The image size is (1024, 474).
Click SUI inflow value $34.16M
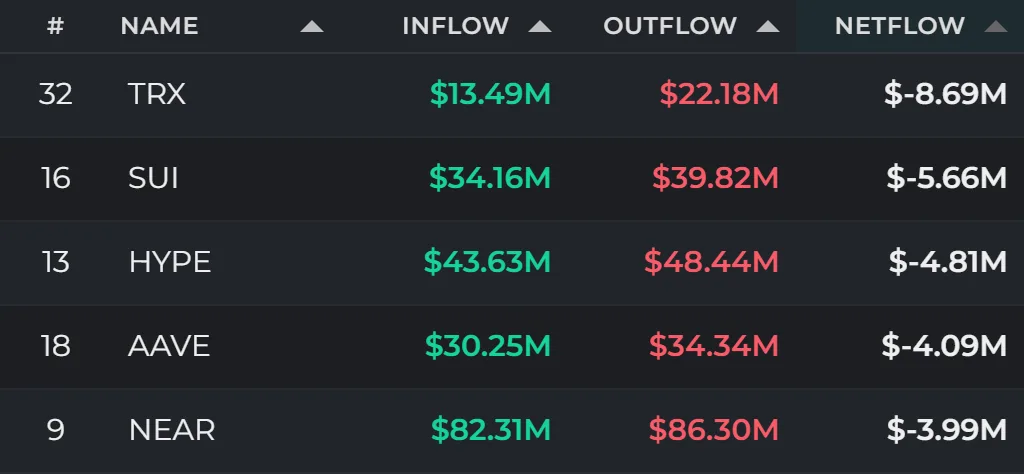click(490, 178)
